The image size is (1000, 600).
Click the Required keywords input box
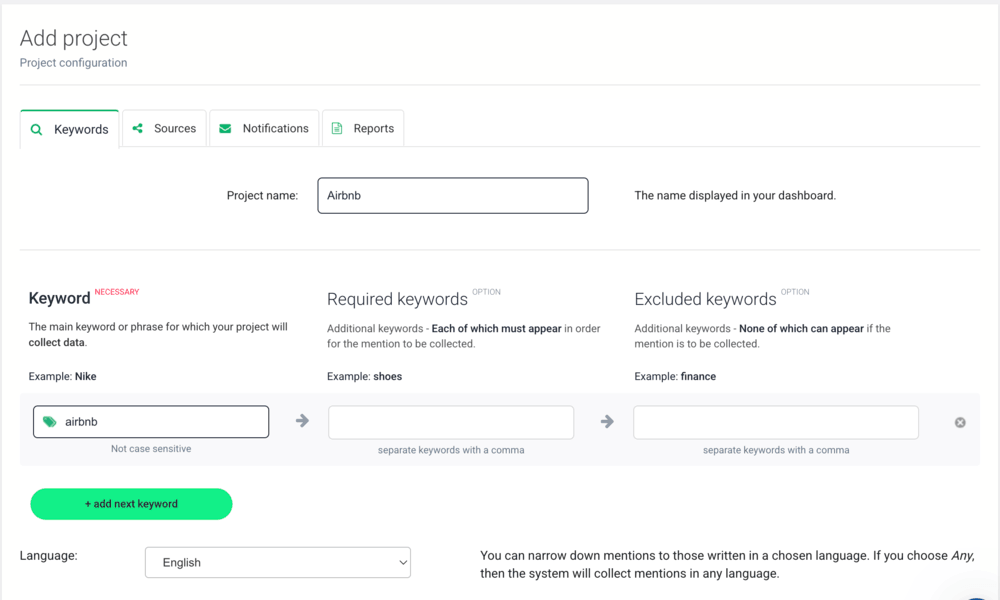click(x=451, y=422)
